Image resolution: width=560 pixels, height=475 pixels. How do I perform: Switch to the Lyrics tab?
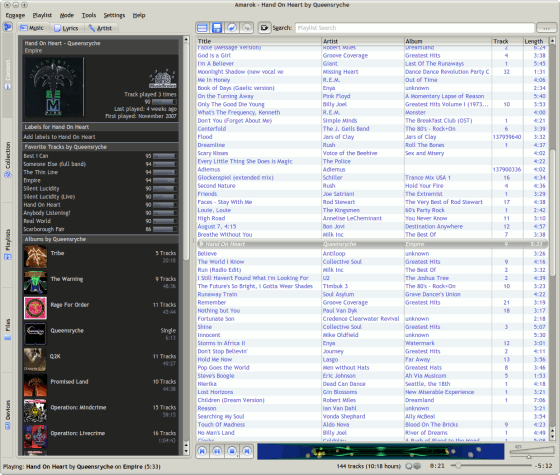click(66, 28)
